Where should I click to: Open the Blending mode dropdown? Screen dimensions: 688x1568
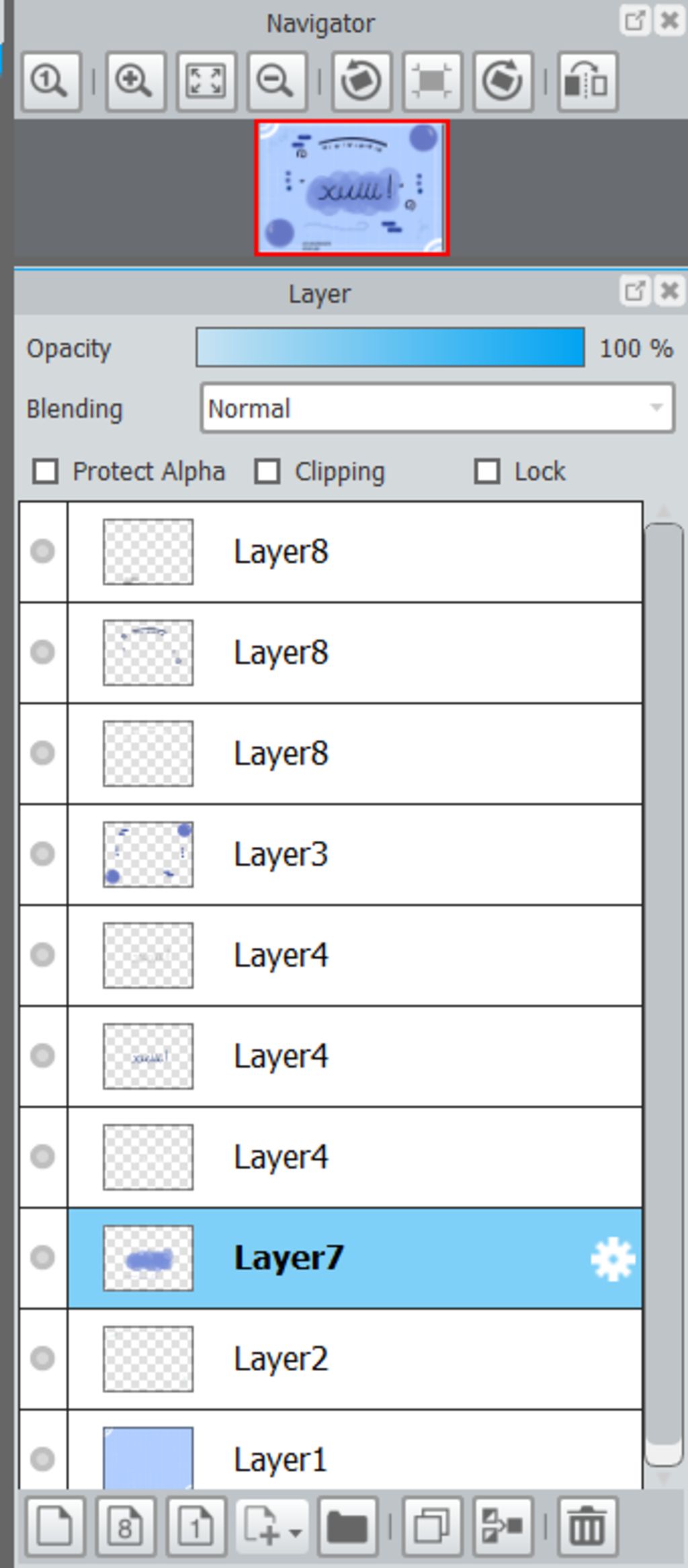tap(437, 408)
